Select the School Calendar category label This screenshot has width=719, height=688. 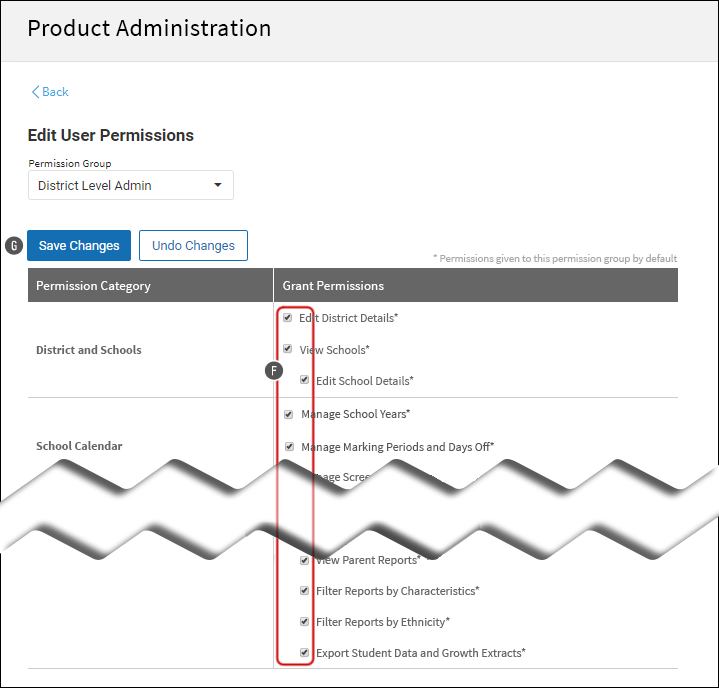(79, 446)
